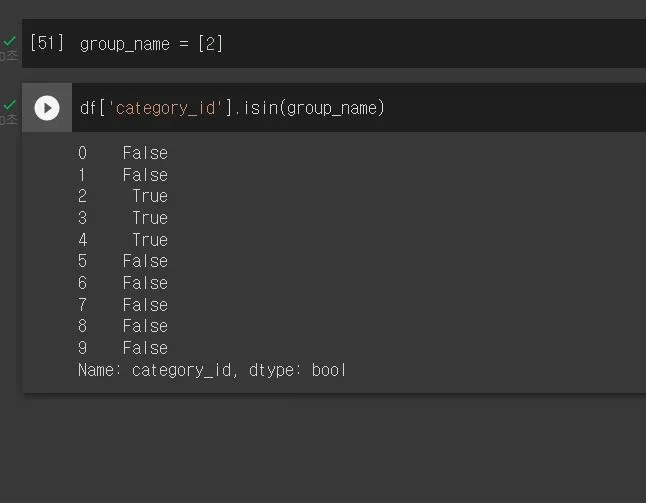Click the df variable in the second cell
Screen dimensions: 646x503
[x=89, y=108]
